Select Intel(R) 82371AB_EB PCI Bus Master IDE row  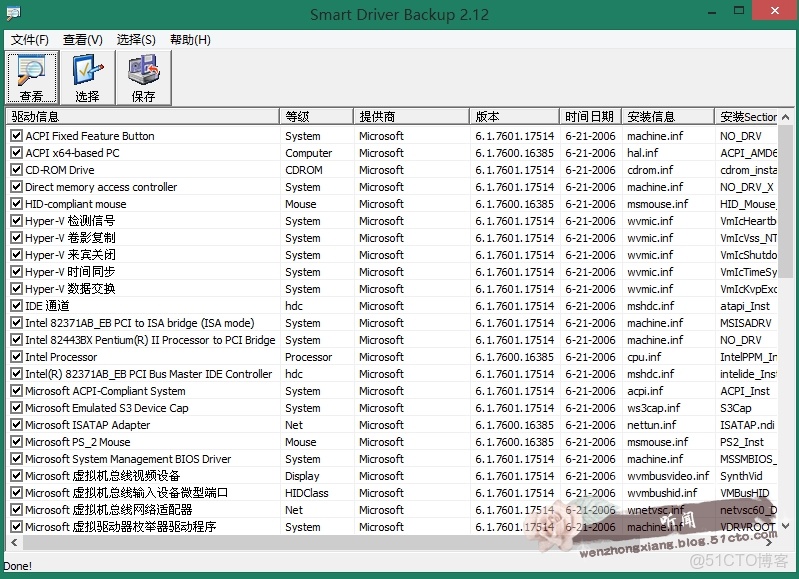pos(392,374)
